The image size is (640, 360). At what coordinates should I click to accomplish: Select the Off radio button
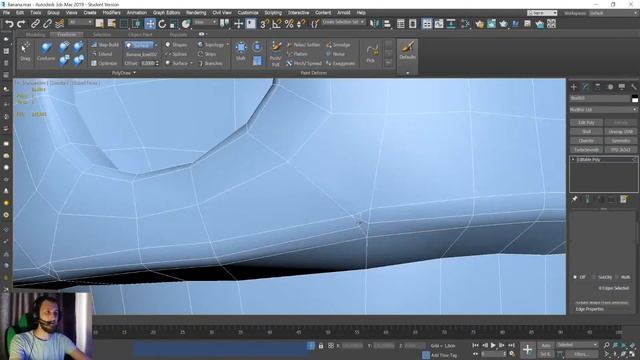coord(575,277)
